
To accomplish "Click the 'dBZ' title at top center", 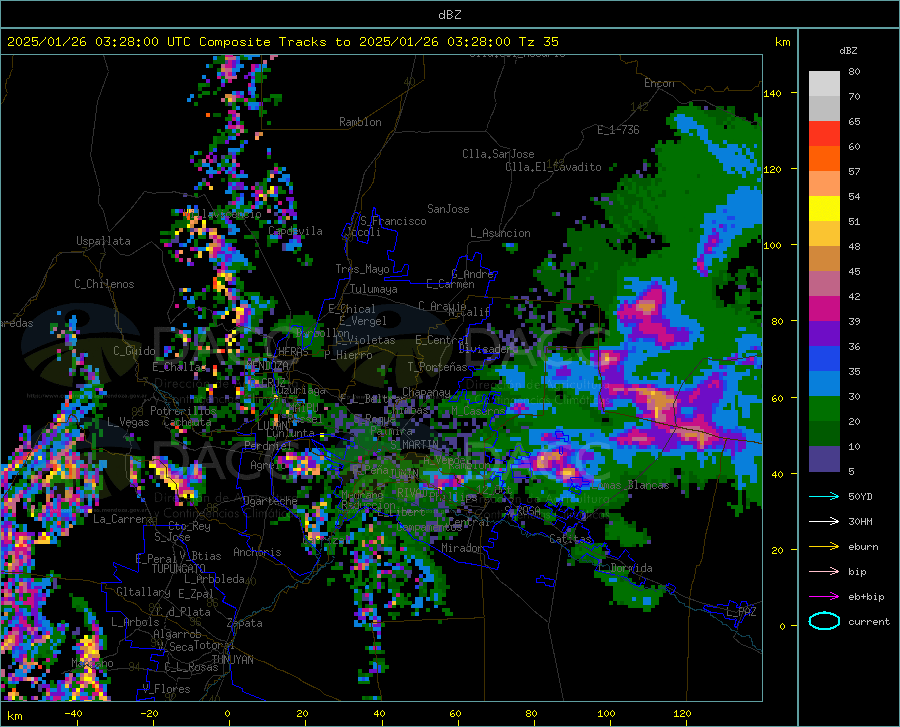I will coord(449,15).
